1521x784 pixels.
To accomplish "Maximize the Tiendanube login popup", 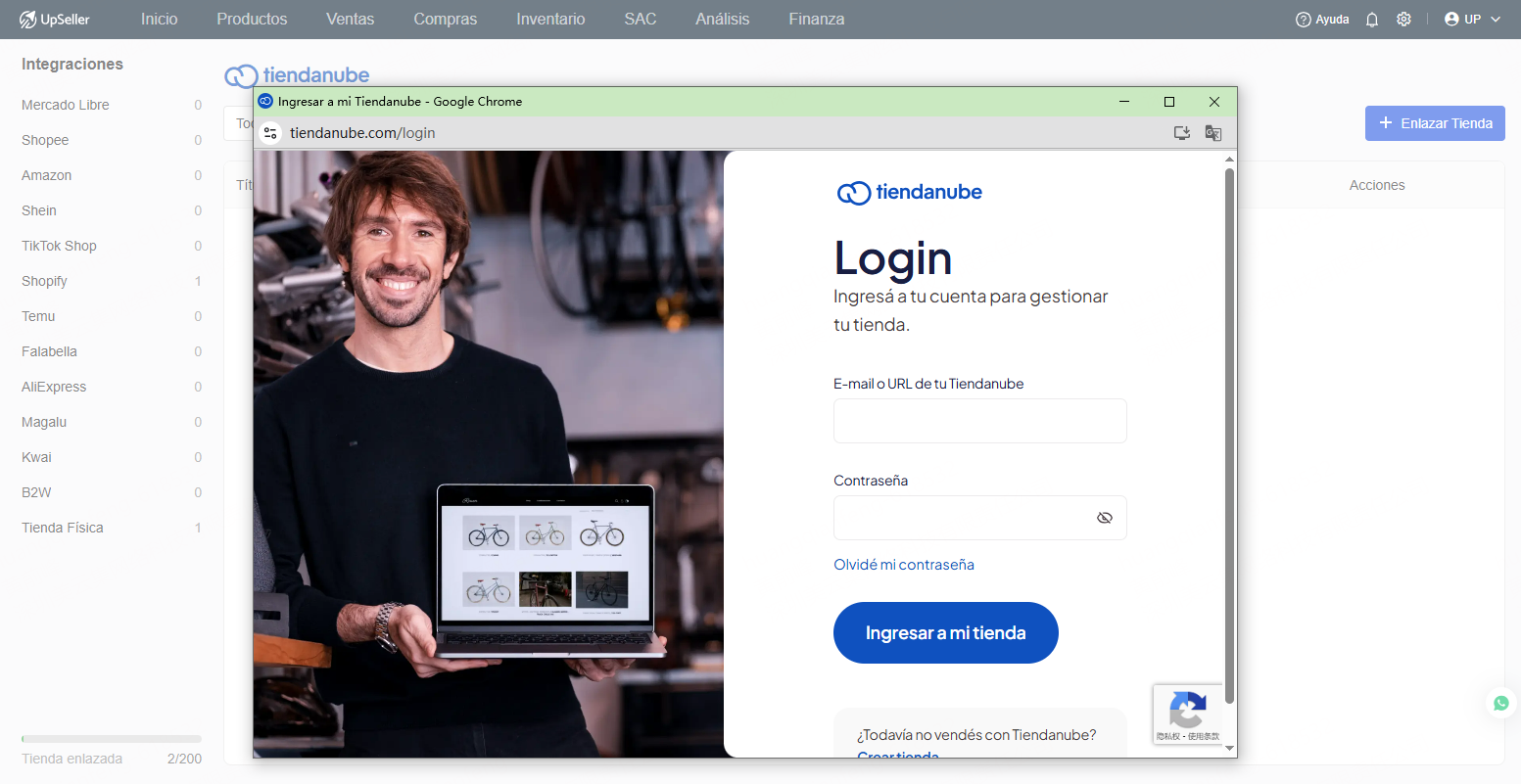I will 1168,102.
